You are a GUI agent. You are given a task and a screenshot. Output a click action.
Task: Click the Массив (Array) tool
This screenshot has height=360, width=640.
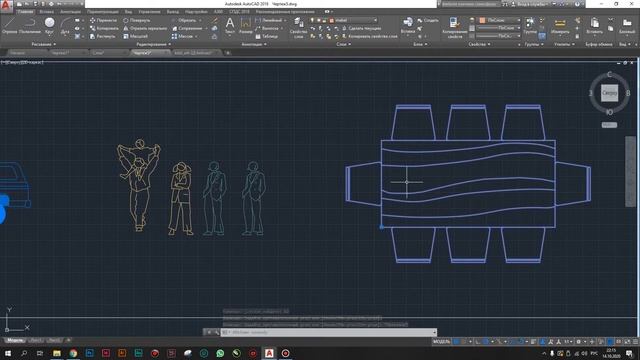[x=182, y=36]
